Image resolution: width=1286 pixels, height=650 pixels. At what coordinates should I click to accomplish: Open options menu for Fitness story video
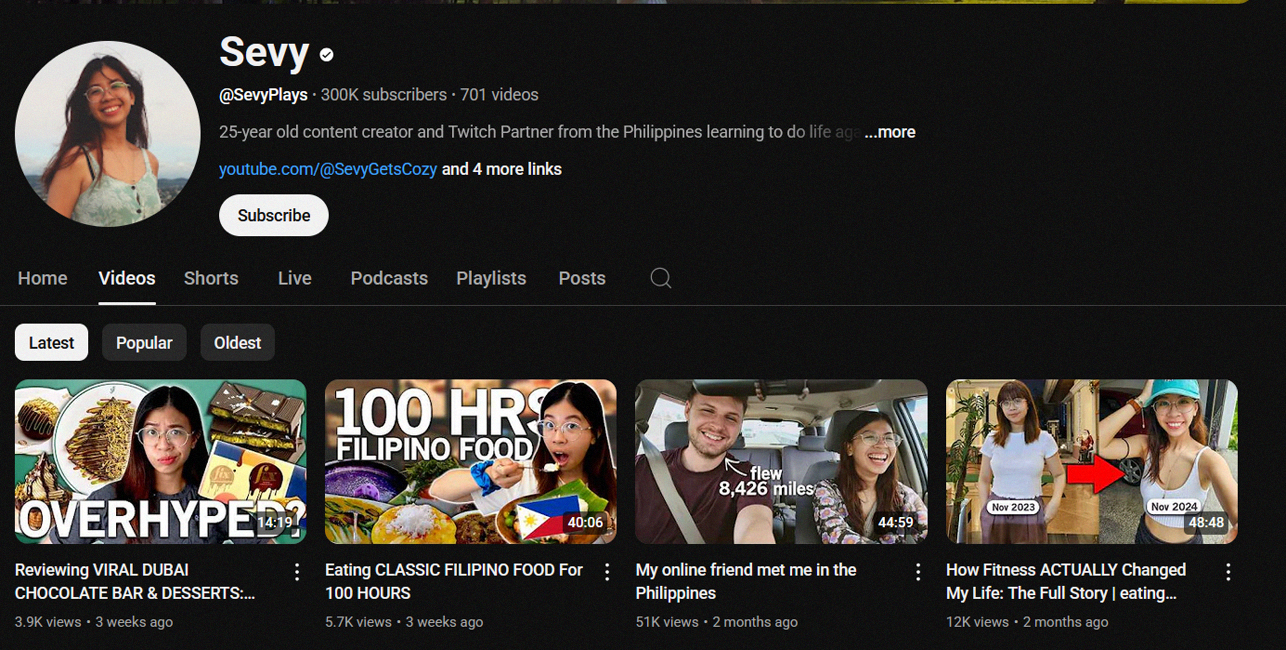1228,571
